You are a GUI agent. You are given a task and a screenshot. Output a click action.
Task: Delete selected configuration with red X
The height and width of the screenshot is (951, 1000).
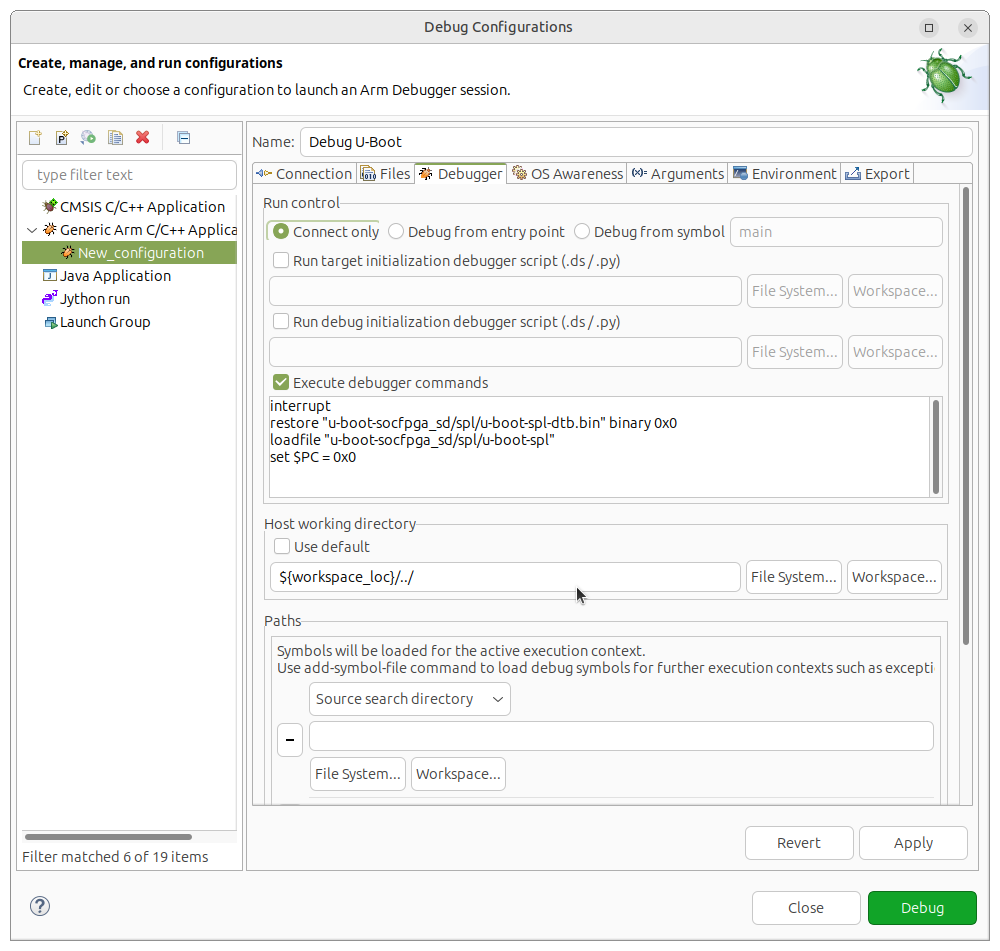[143, 138]
